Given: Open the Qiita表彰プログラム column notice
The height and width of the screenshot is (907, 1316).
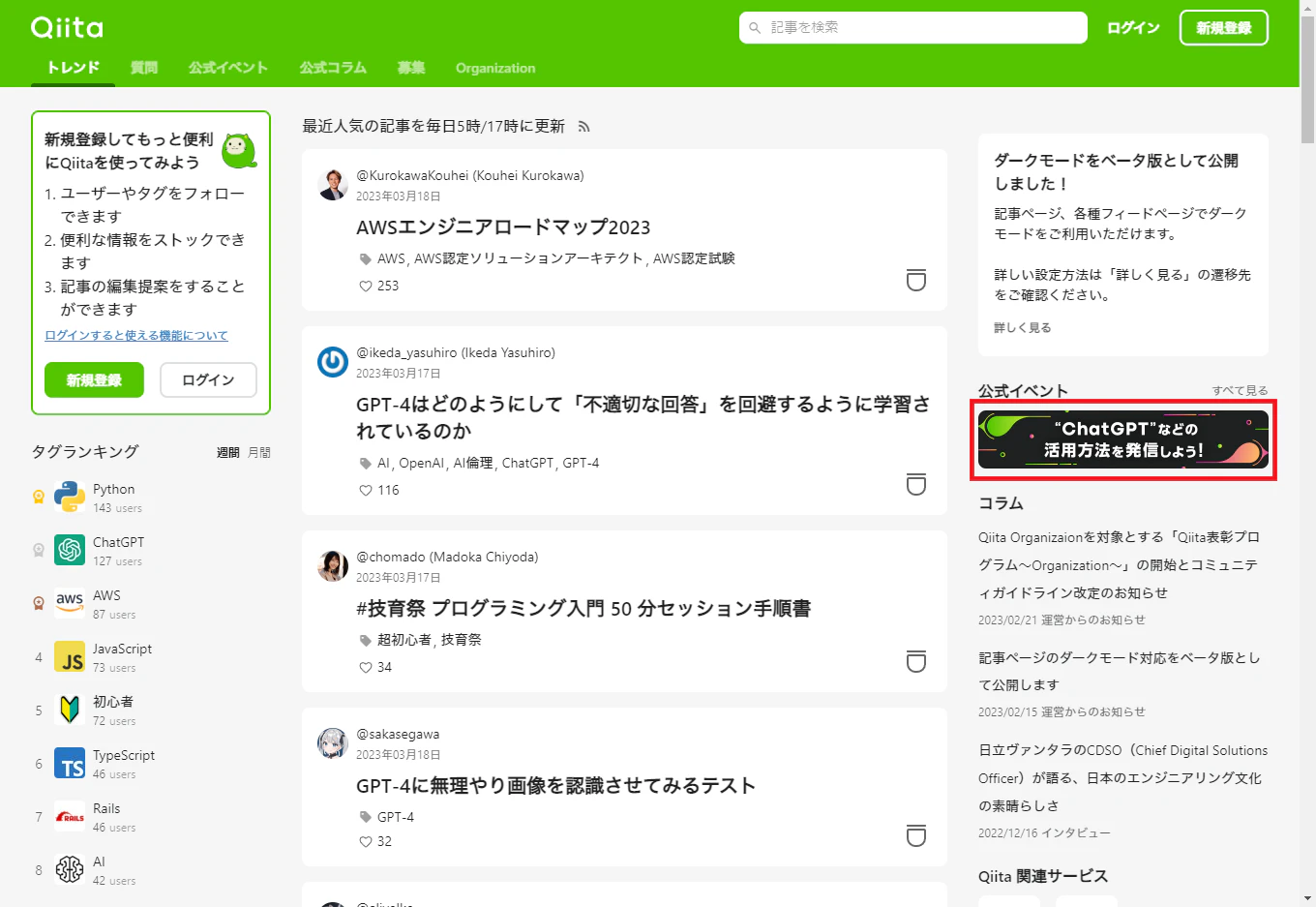Looking at the screenshot, I should pyautogui.click(x=1119, y=564).
